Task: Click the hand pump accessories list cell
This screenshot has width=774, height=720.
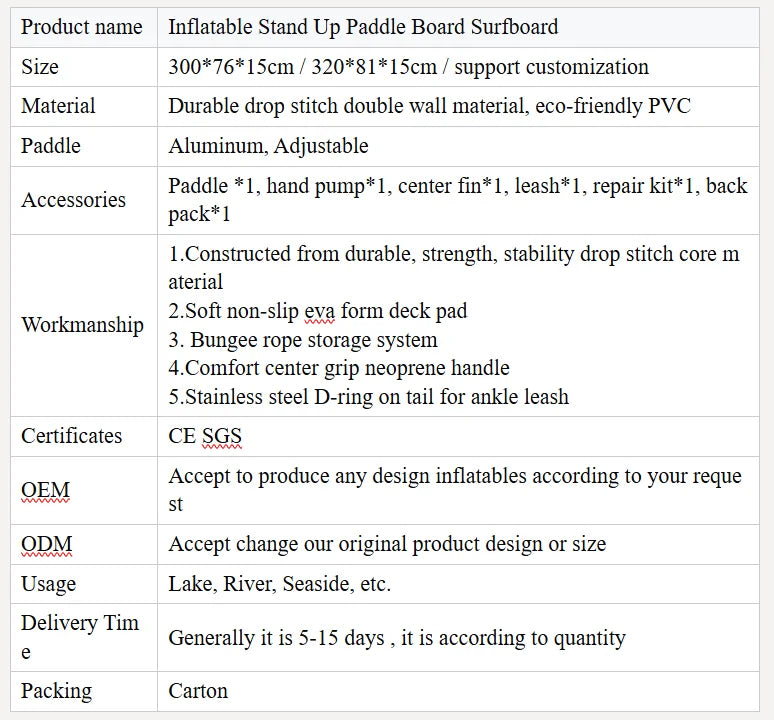Action: pyautogui.click(x=457, y=200)
